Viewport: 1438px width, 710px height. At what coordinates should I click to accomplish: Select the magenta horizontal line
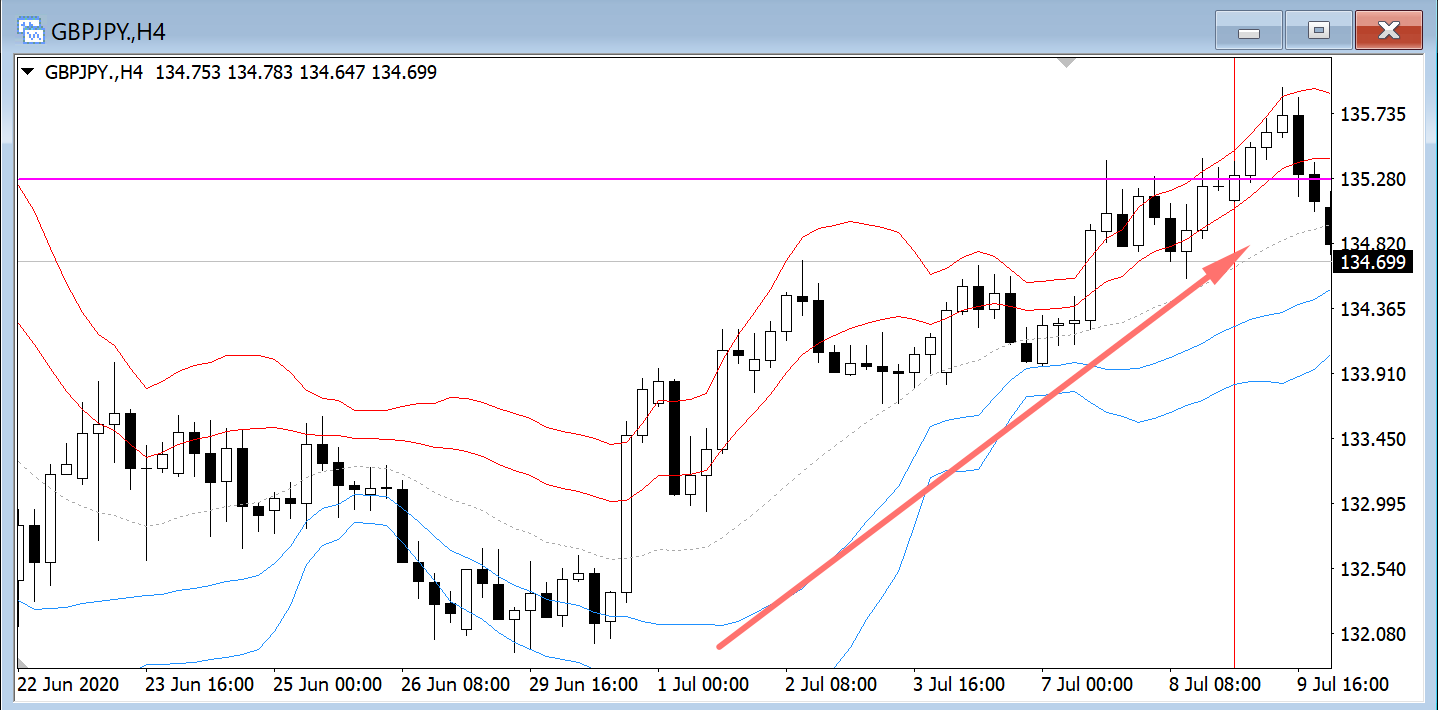click(600, 179)
